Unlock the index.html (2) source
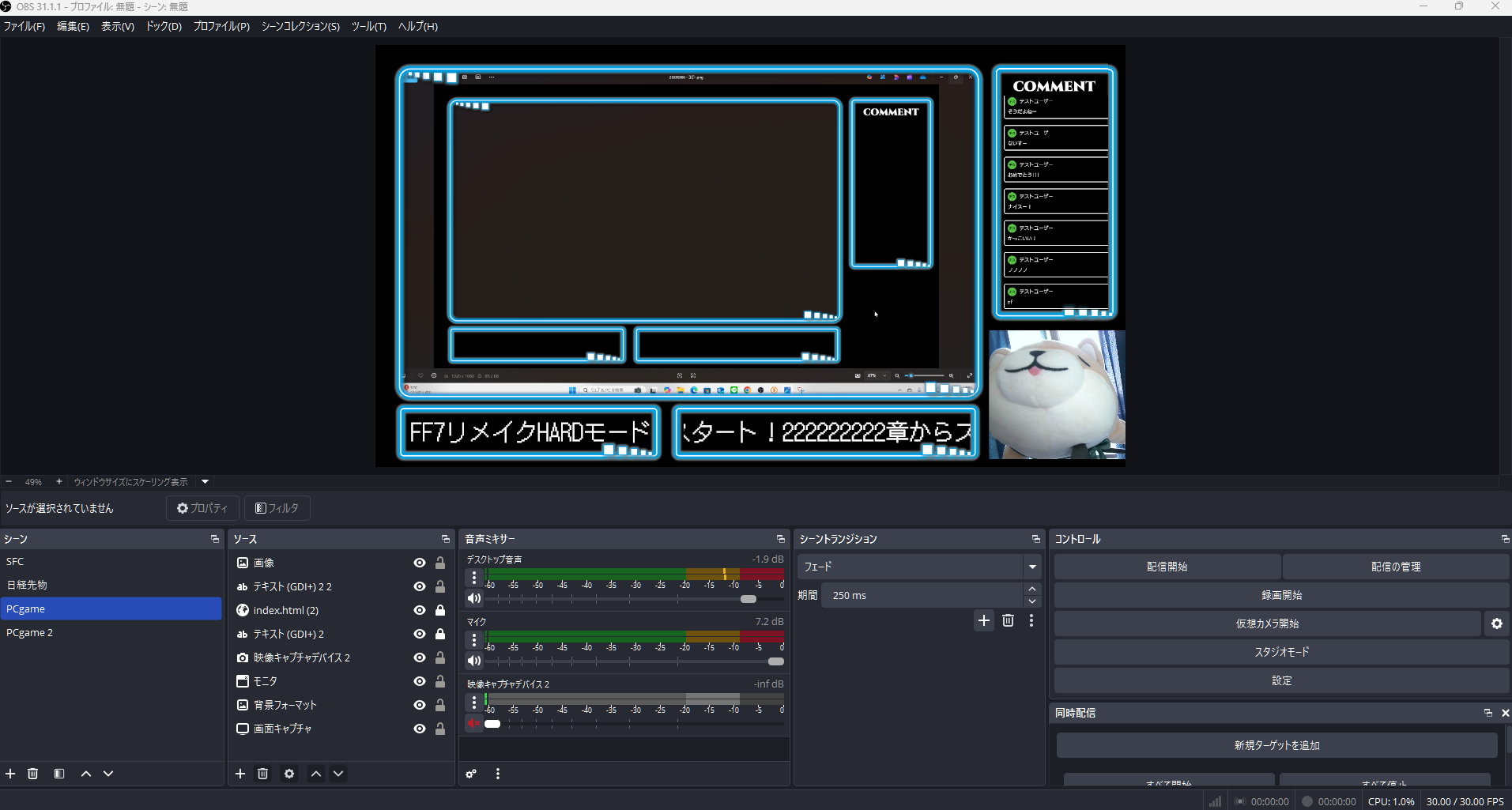The image size is (1512, 810). [440, 610]
